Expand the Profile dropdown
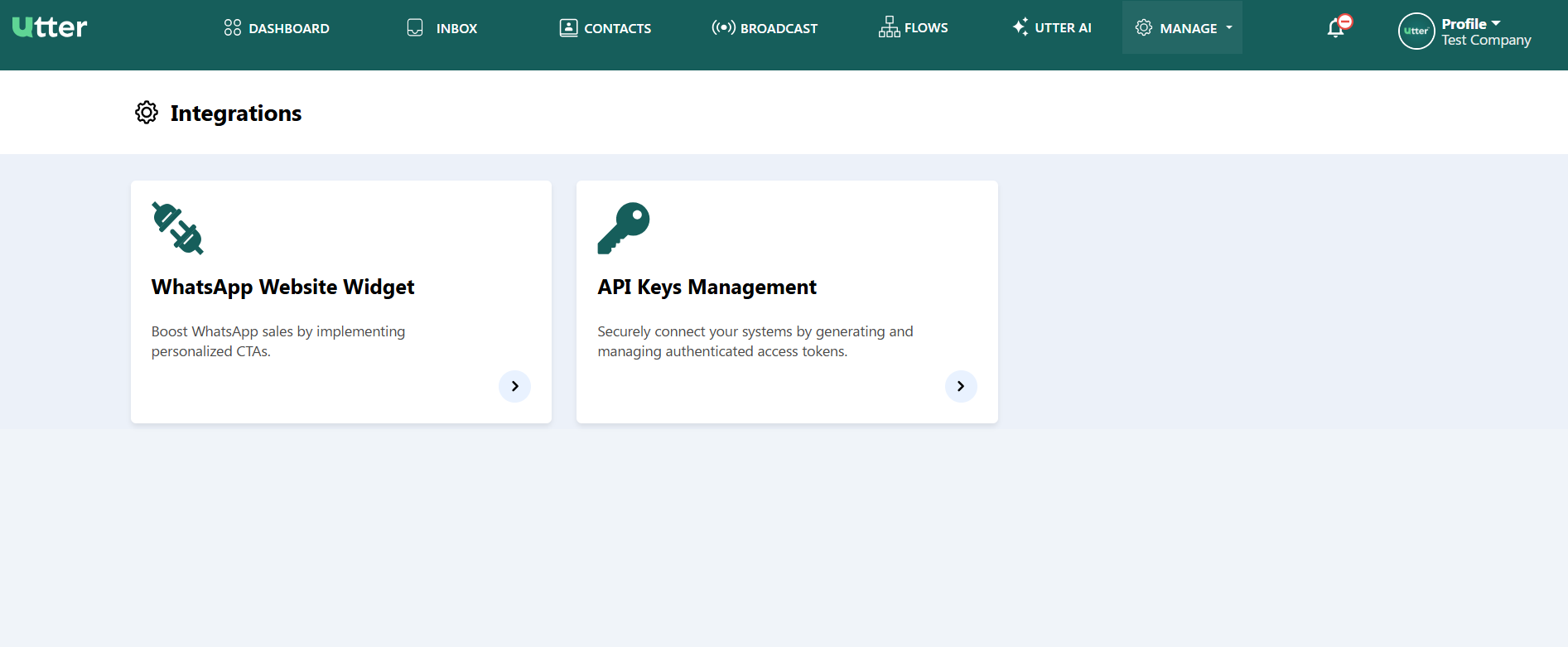Viewport: 1568px width, 647px height. pos(1471,24)
